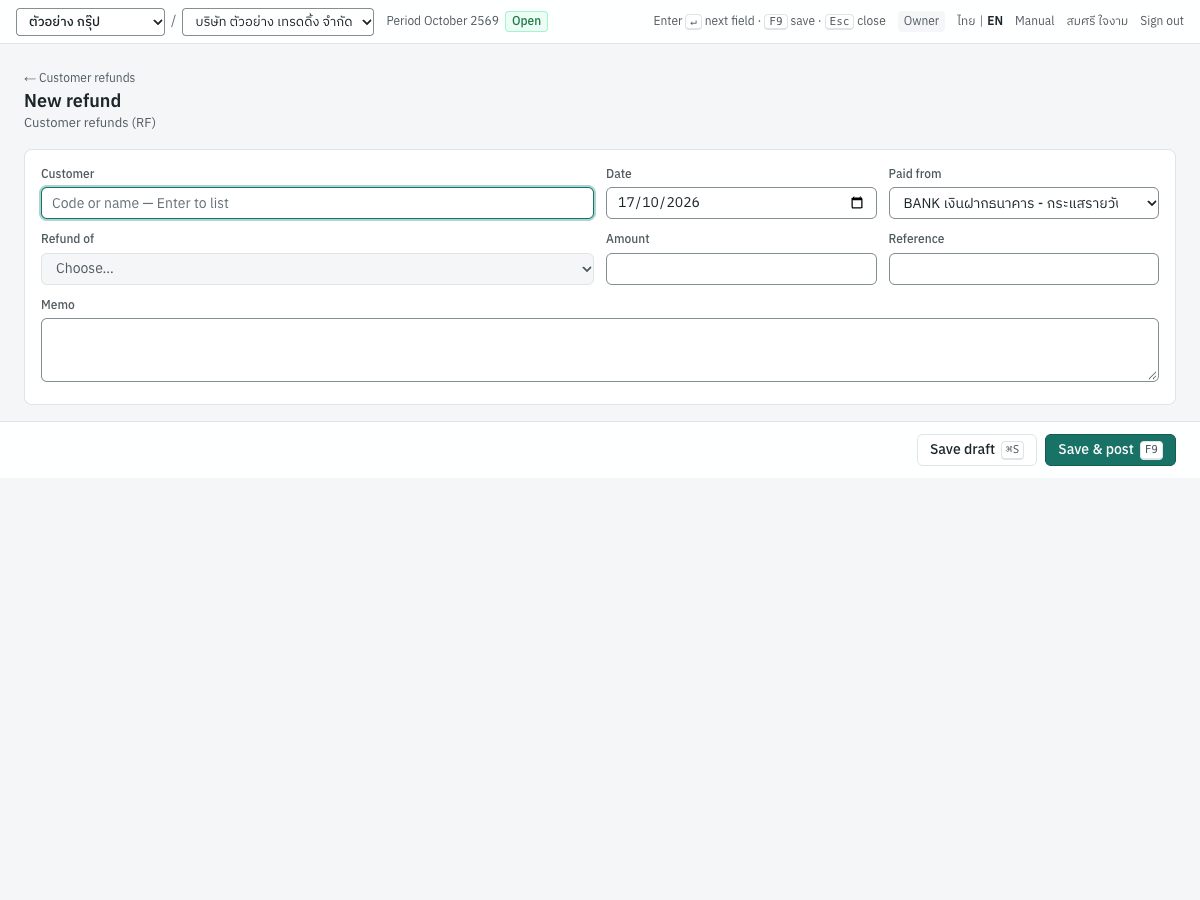The height and width of the screenshot is (900, 1200).
Task: Focus the Amount input field
Action: [x=741, y=269]
